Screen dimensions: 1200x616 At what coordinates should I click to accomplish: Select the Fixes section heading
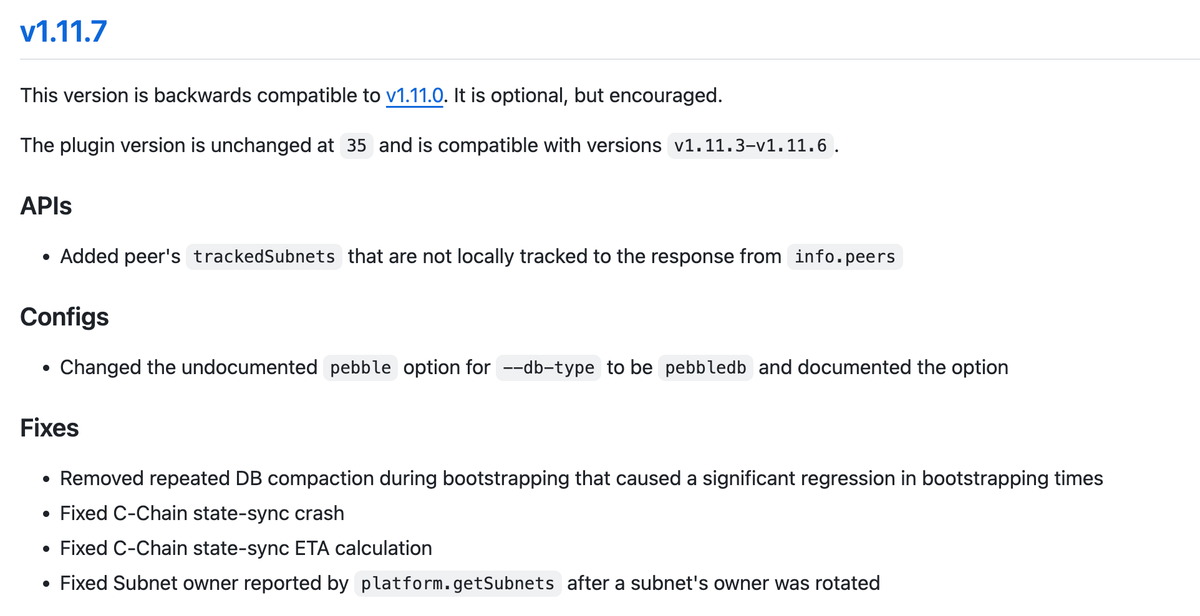tap(49, 428)
